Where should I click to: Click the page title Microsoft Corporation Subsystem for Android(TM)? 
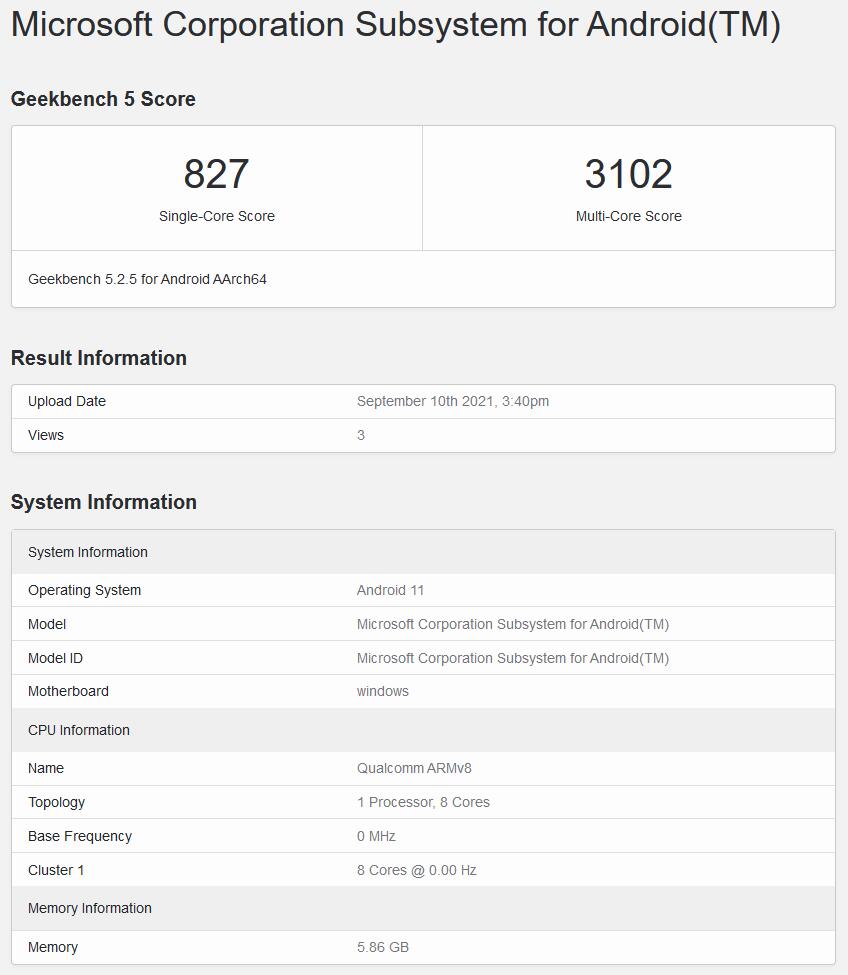click(x=395, y=24)
